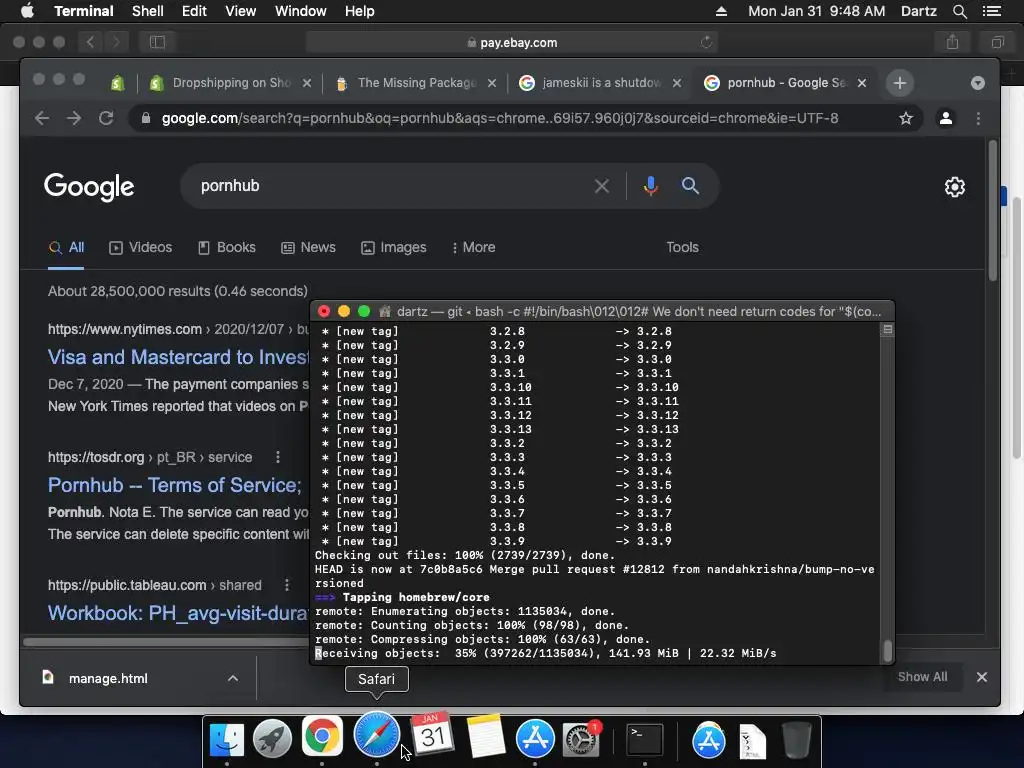Select the Images search filter
Image resolution: width=1024 pixels, height=768 pixels.
394,248
